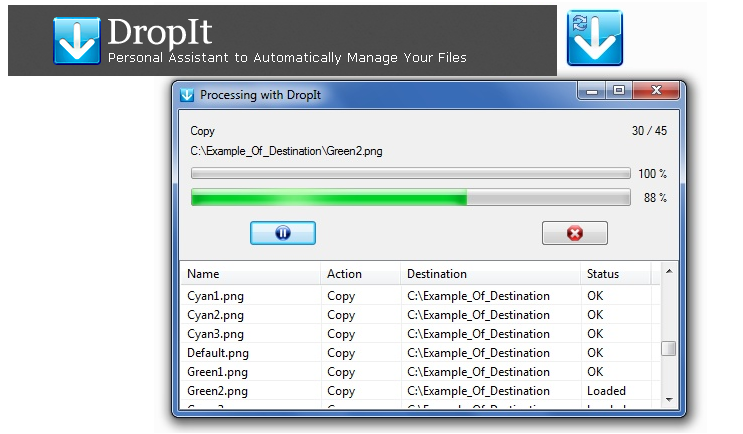
Task: Click the 100 % file progress value
Action: 652,174
